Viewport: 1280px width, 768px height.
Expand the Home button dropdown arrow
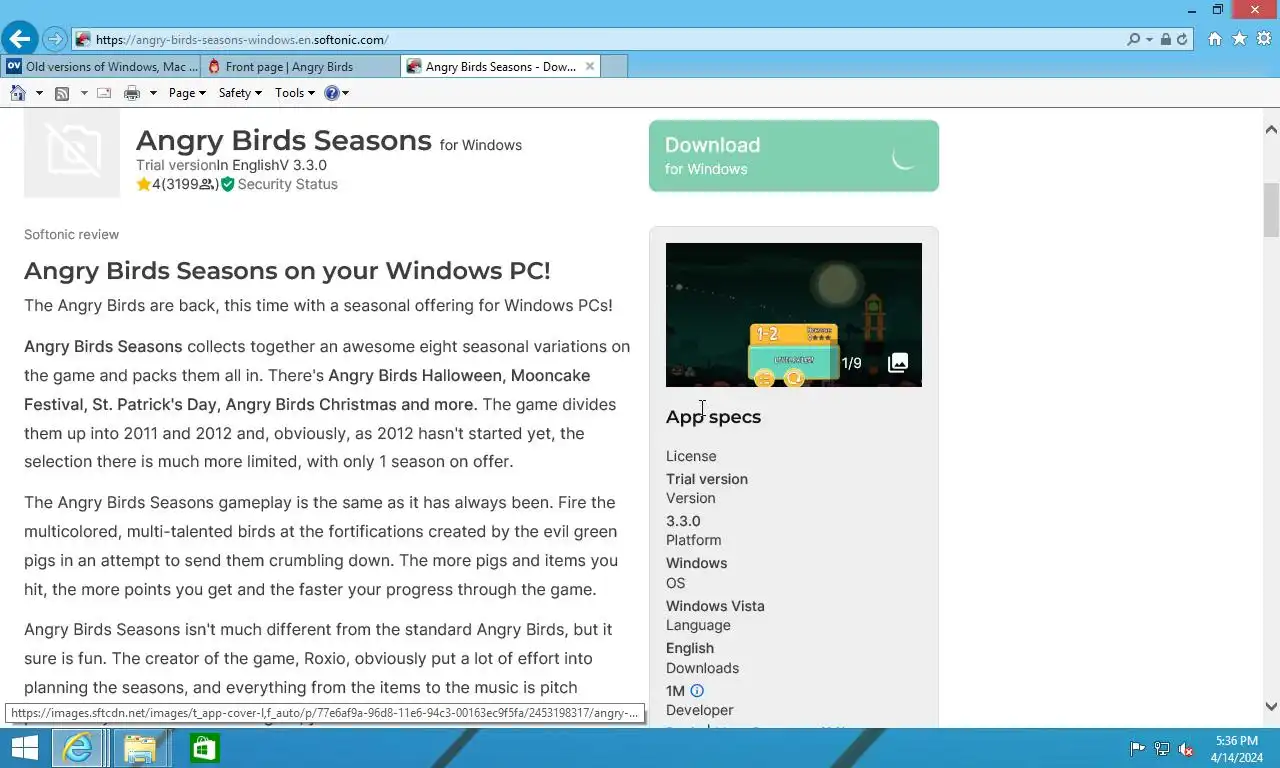pos(39,93)
